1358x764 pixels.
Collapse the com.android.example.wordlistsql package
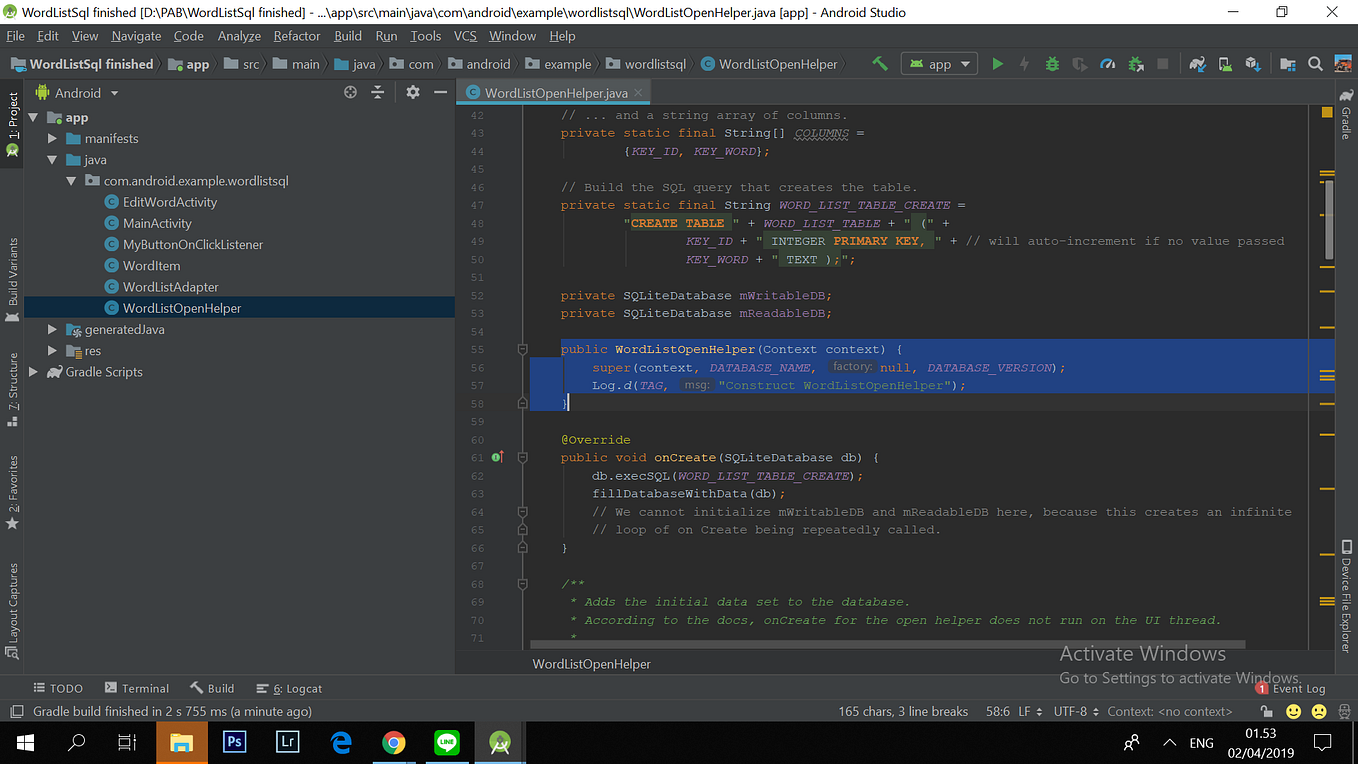pos(71,180)
